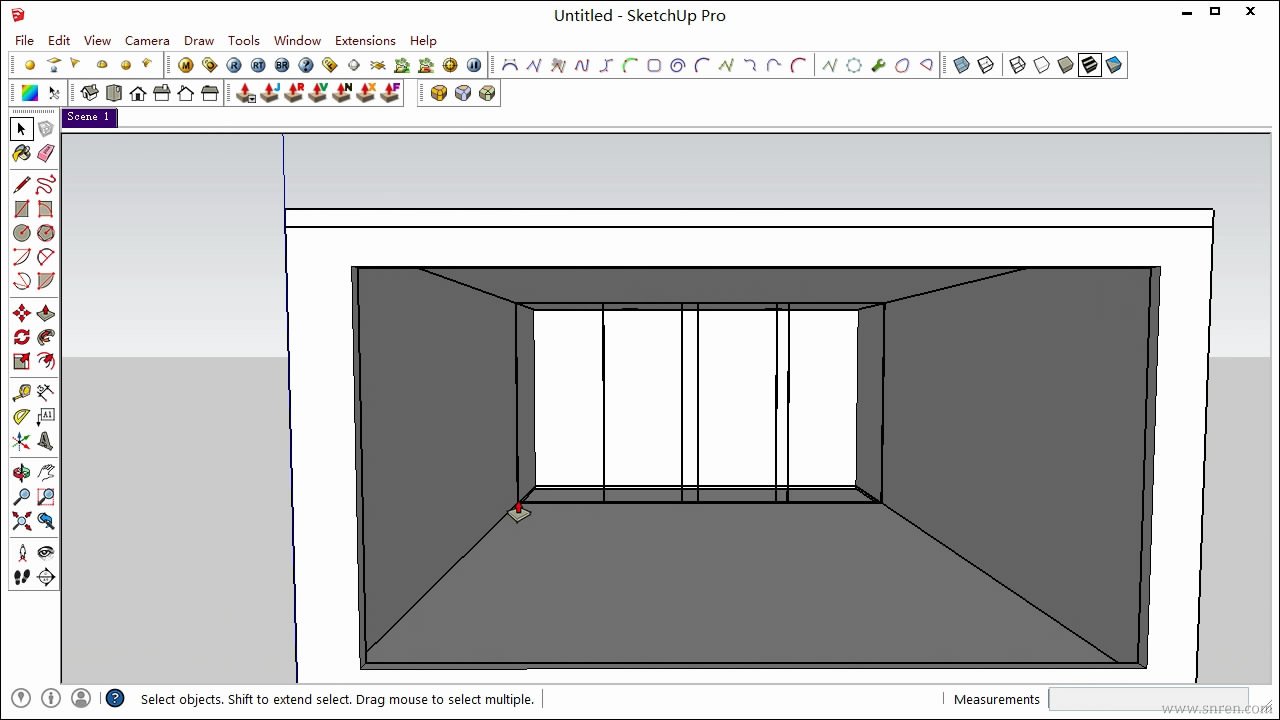
Task: Click the green wrench icon
Action: tap(878, 65)
